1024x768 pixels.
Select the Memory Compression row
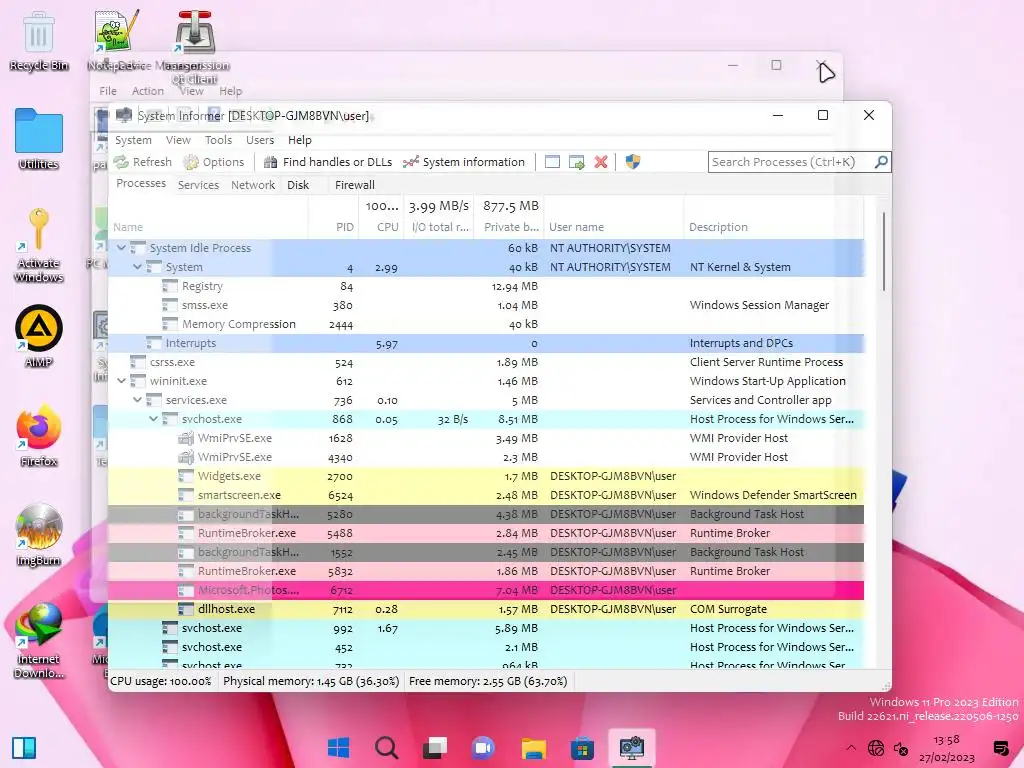486,324
